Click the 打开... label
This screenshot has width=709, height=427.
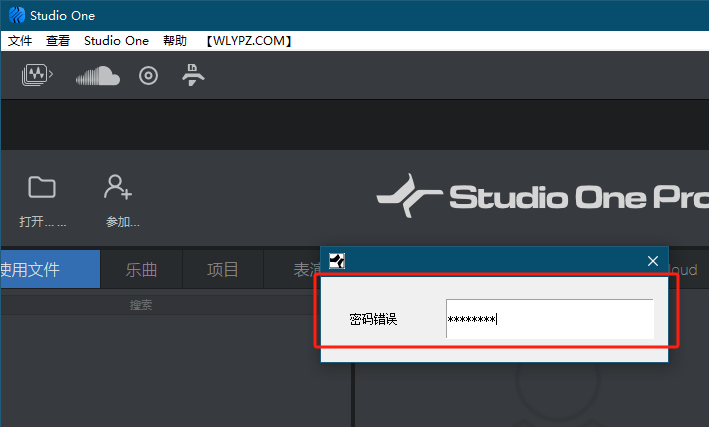[43, 222]
